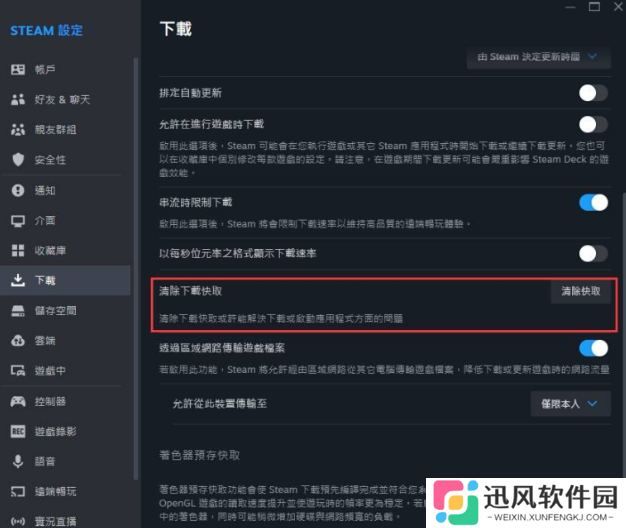Open 安全性 settings section
Viewport: 626px width, 528px height.
pyautogui.click(x=66, y=160)
